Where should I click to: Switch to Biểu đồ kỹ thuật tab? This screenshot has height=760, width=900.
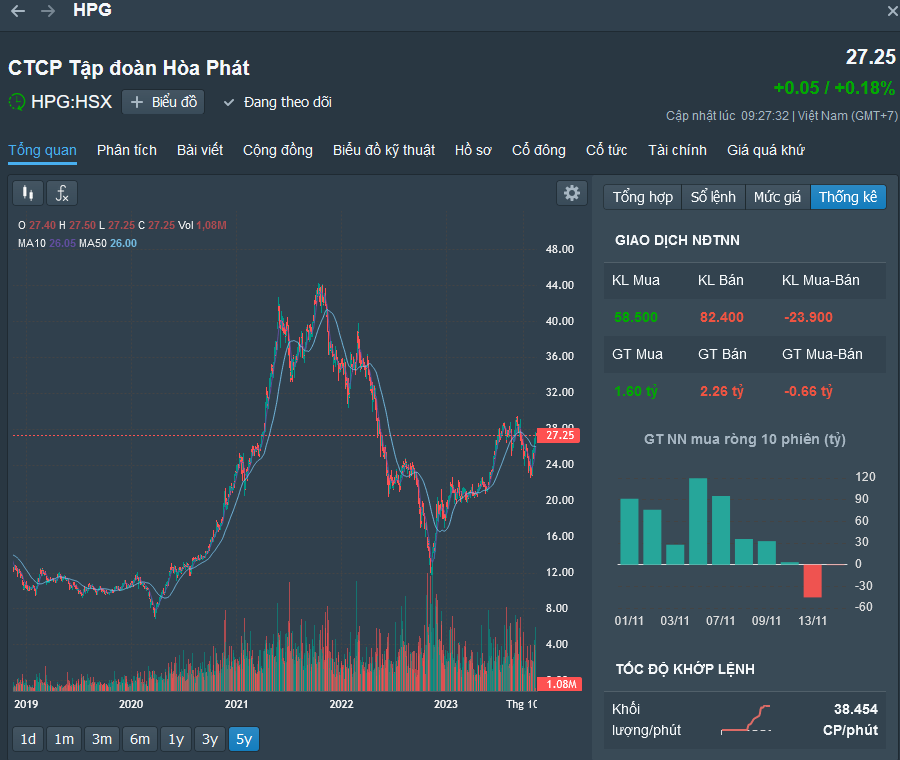click(x=384, y=150)
